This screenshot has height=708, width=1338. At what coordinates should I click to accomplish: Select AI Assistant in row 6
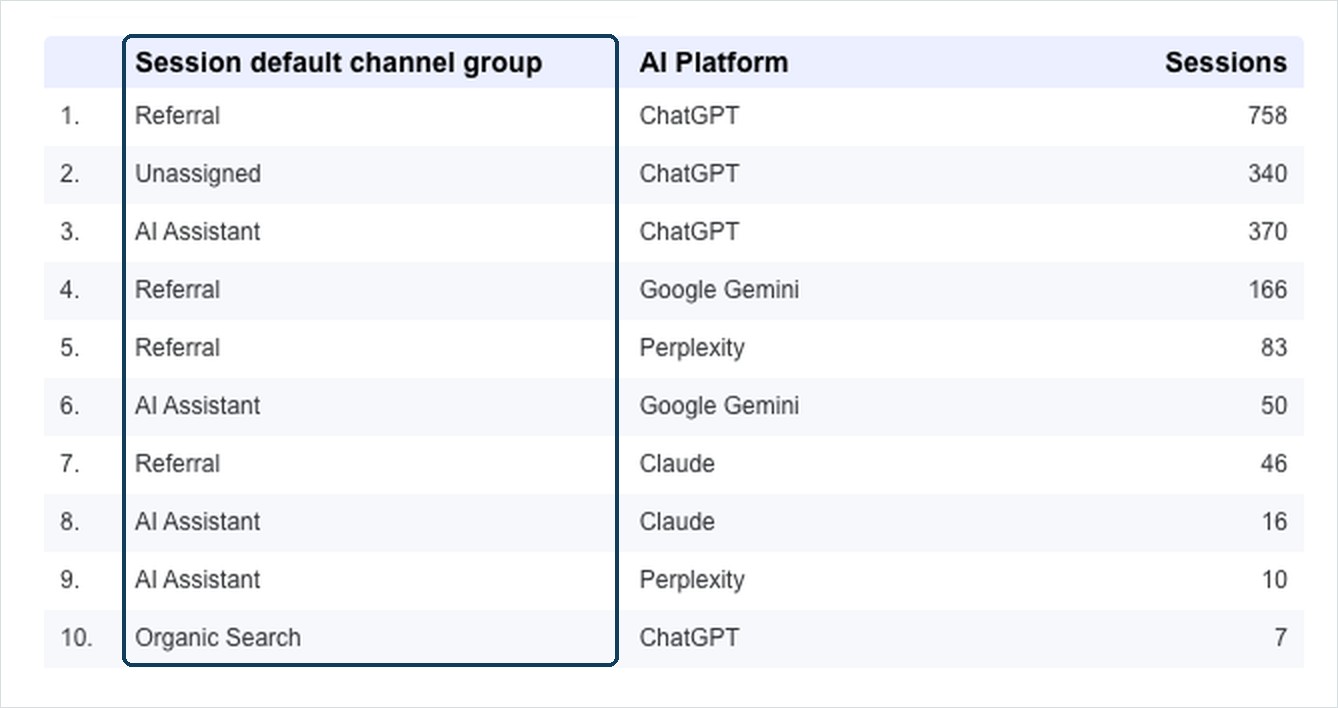(x=197, y=406)
